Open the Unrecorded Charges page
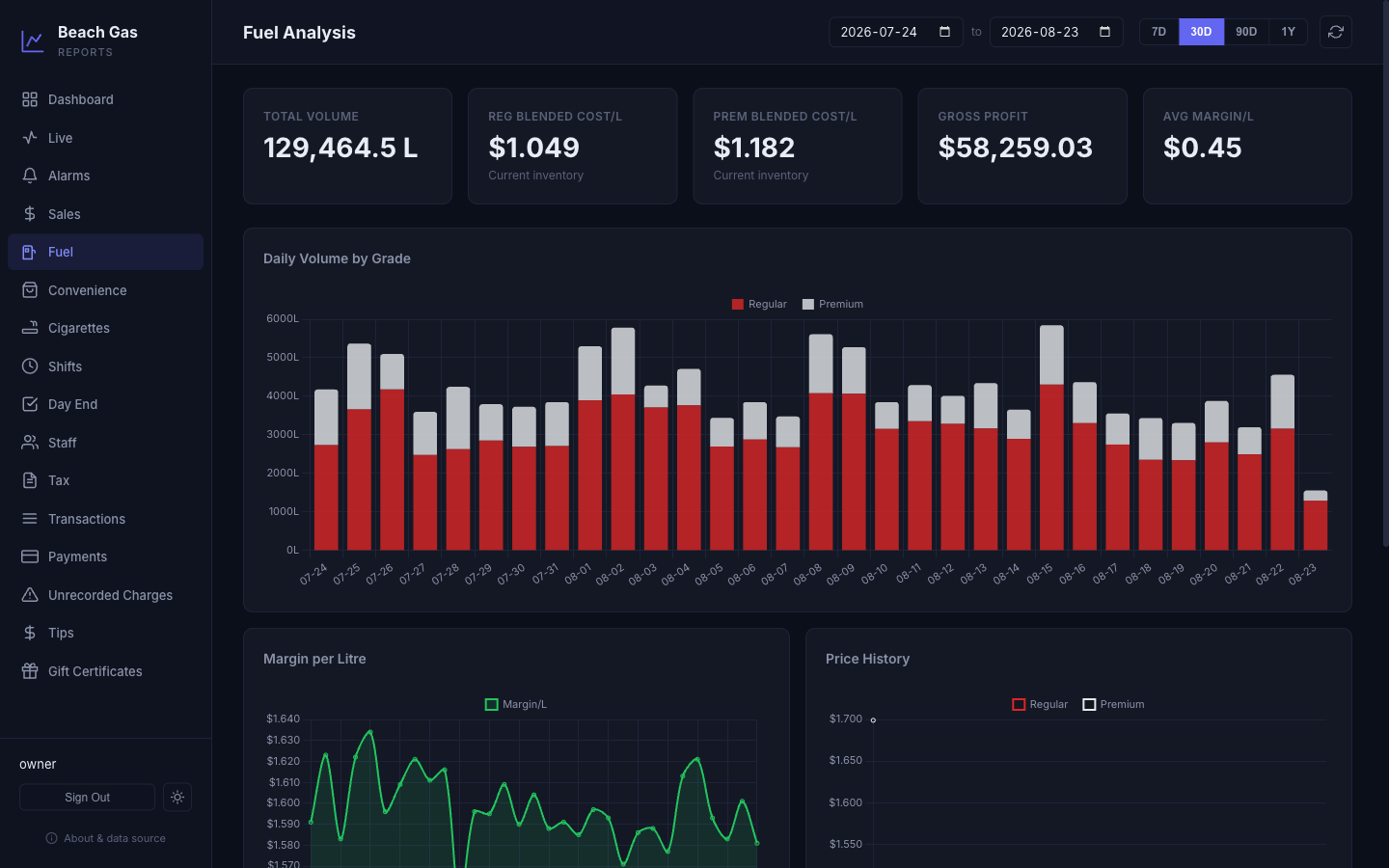This screenshot has height=868, width=1389. 106,595
